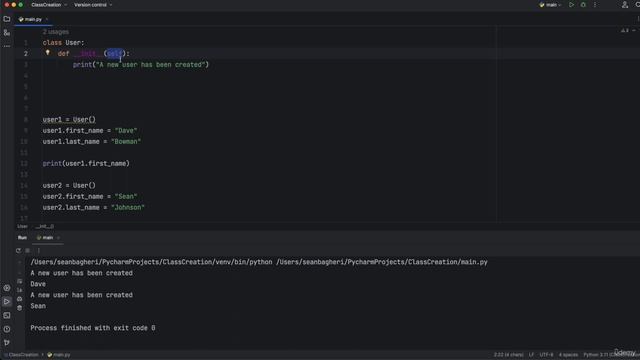Open the Git version control sidebar icon

click(7, 342)
